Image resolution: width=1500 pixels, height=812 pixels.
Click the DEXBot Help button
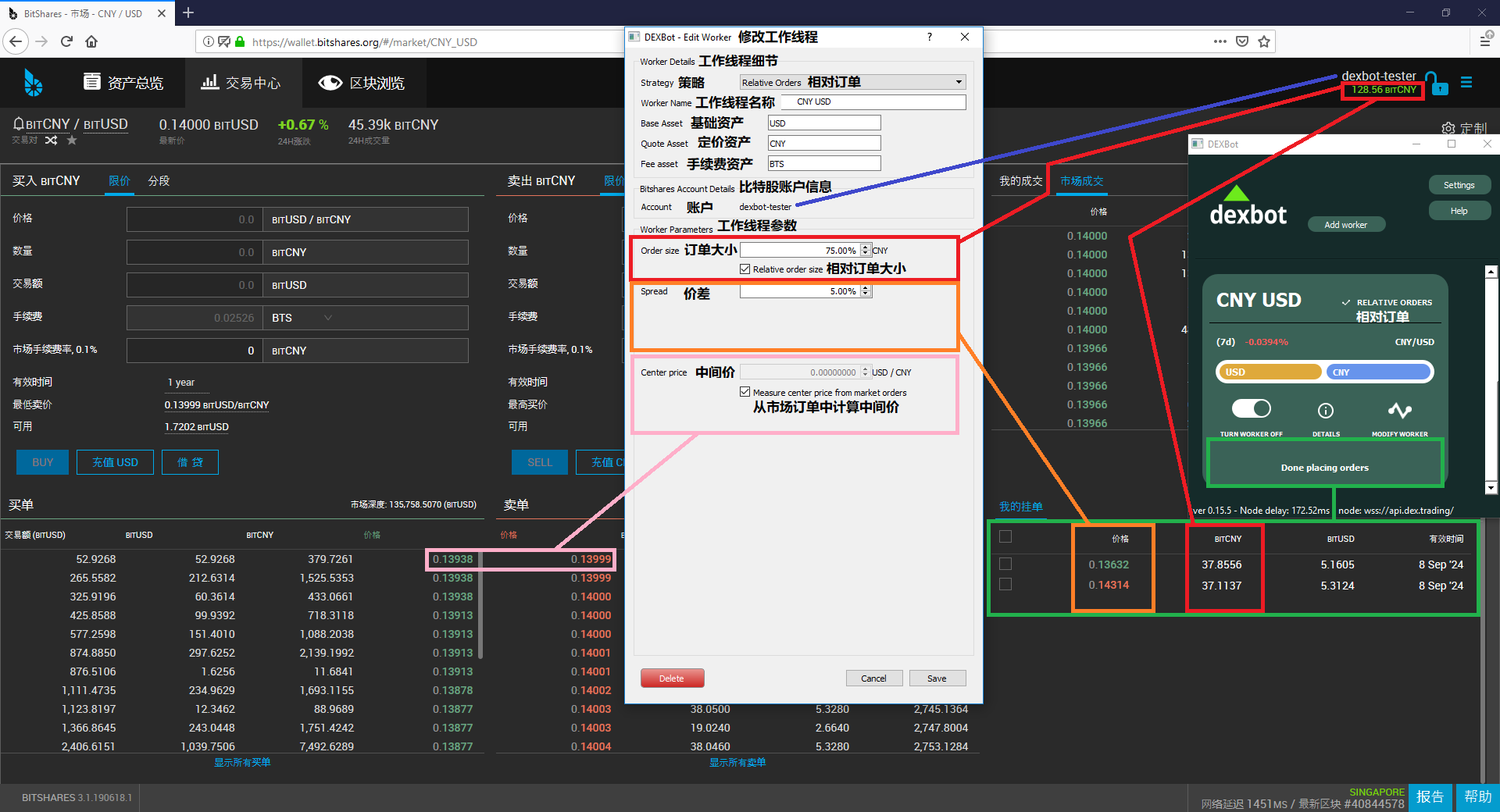tap(1459, 211)
